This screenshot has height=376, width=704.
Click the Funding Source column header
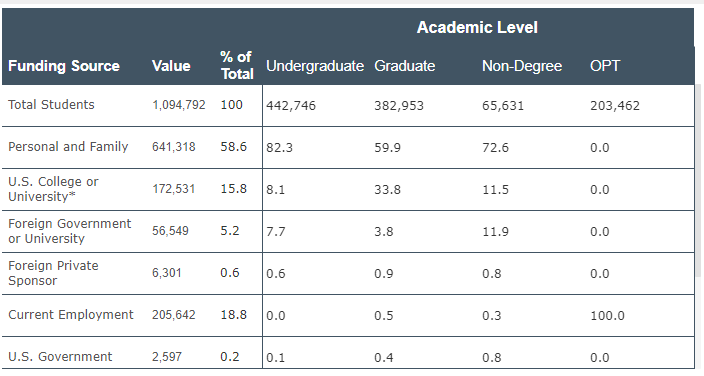click(x=64, y=66)
